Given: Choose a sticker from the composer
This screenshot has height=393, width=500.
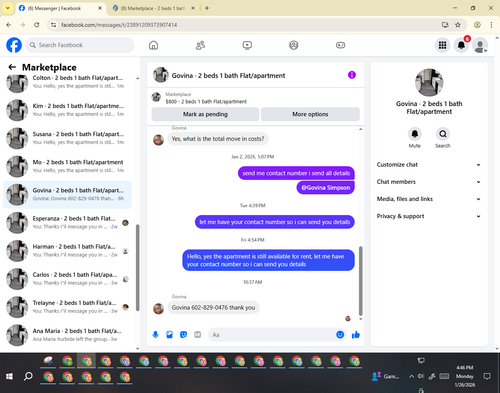Looking at the screenshot, I should pyautogui.click(x=183, y=334).
